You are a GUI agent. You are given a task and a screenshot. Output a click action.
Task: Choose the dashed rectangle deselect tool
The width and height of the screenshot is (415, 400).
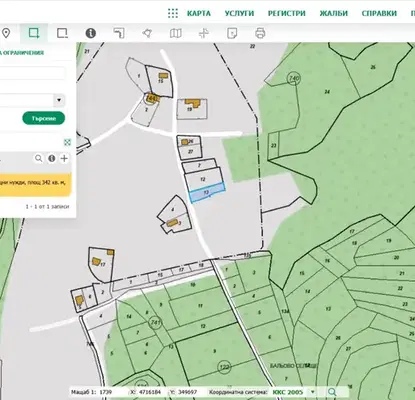pos(62,33)
